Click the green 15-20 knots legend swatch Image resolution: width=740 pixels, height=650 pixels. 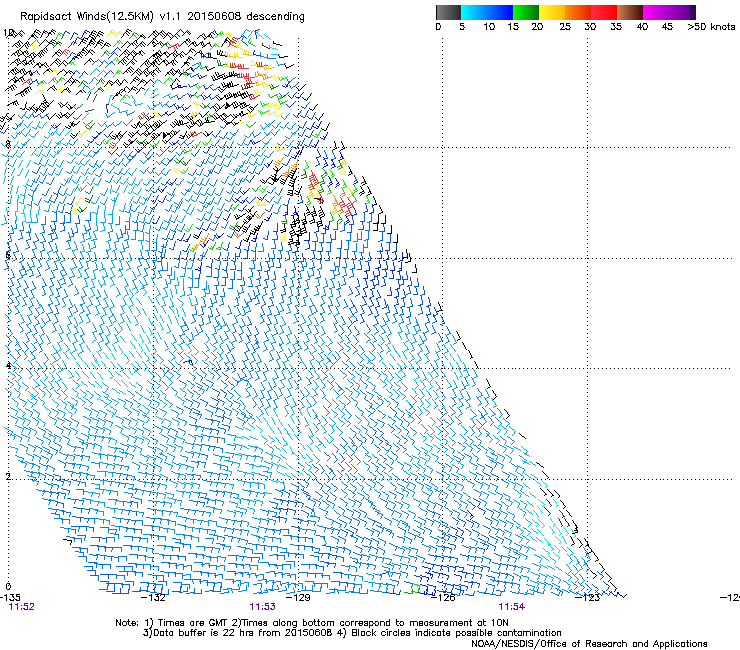[x=526, y=12]
